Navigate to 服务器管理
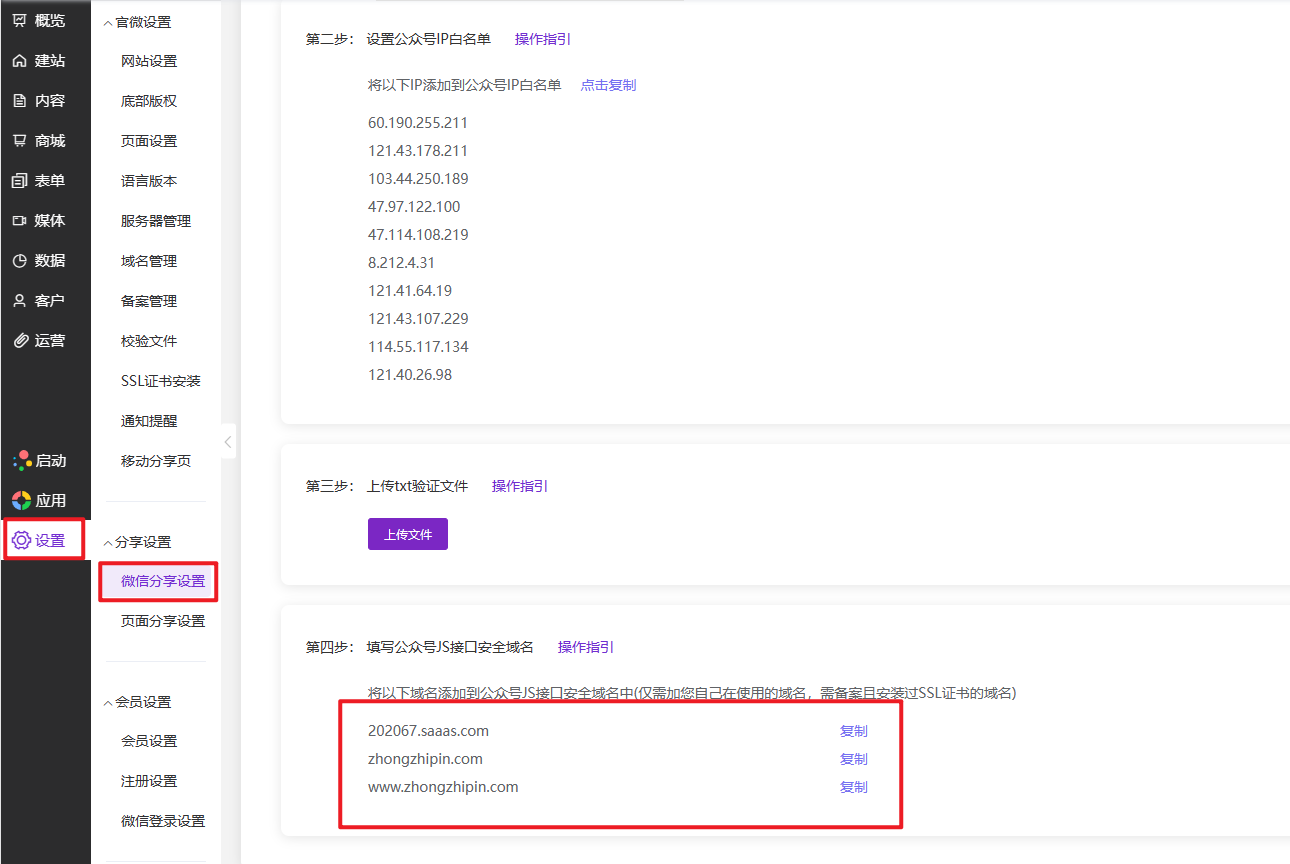Screen dimensions: 1290x864 pos(156,221)
